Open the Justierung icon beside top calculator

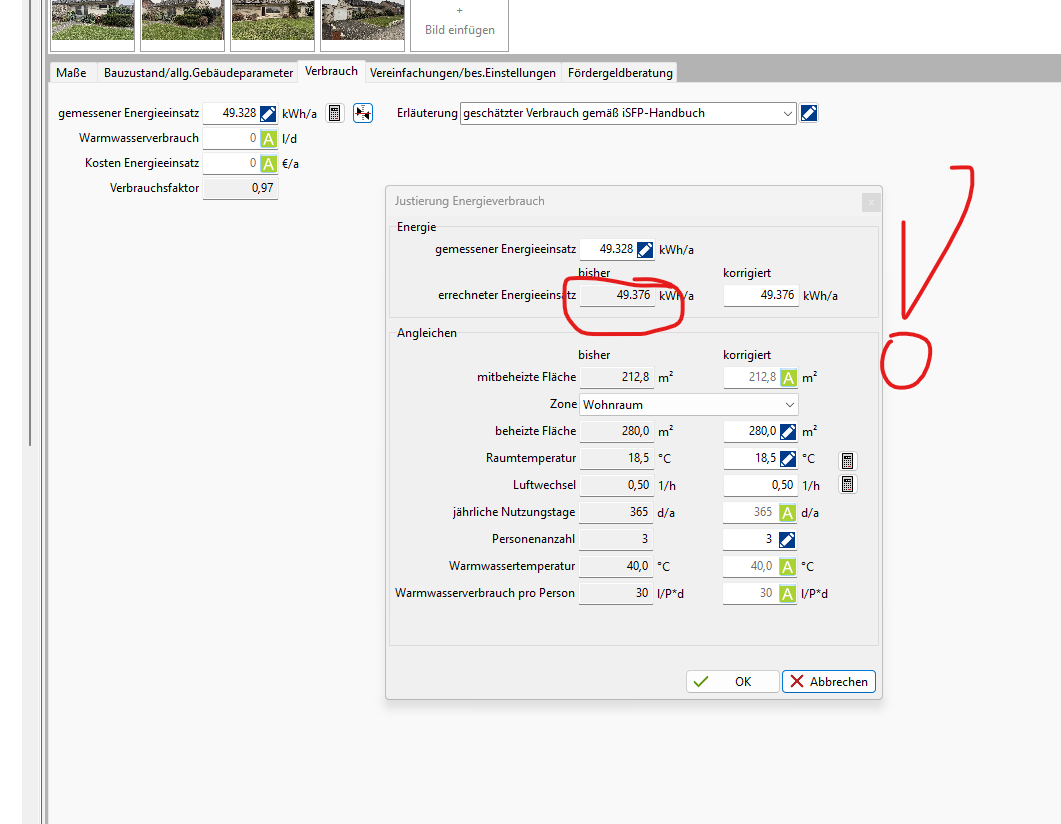363,114
